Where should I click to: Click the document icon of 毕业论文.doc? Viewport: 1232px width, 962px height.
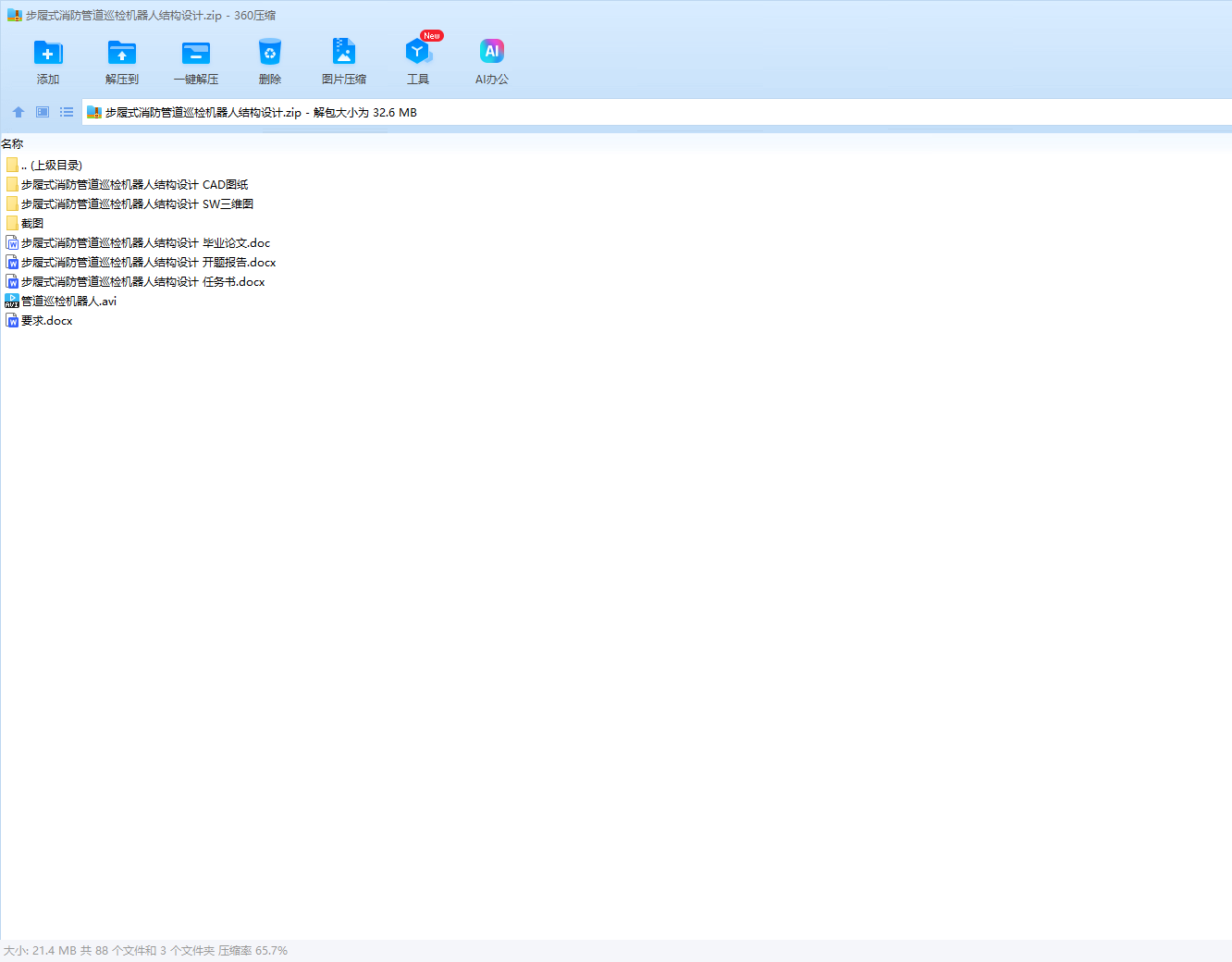12,242
